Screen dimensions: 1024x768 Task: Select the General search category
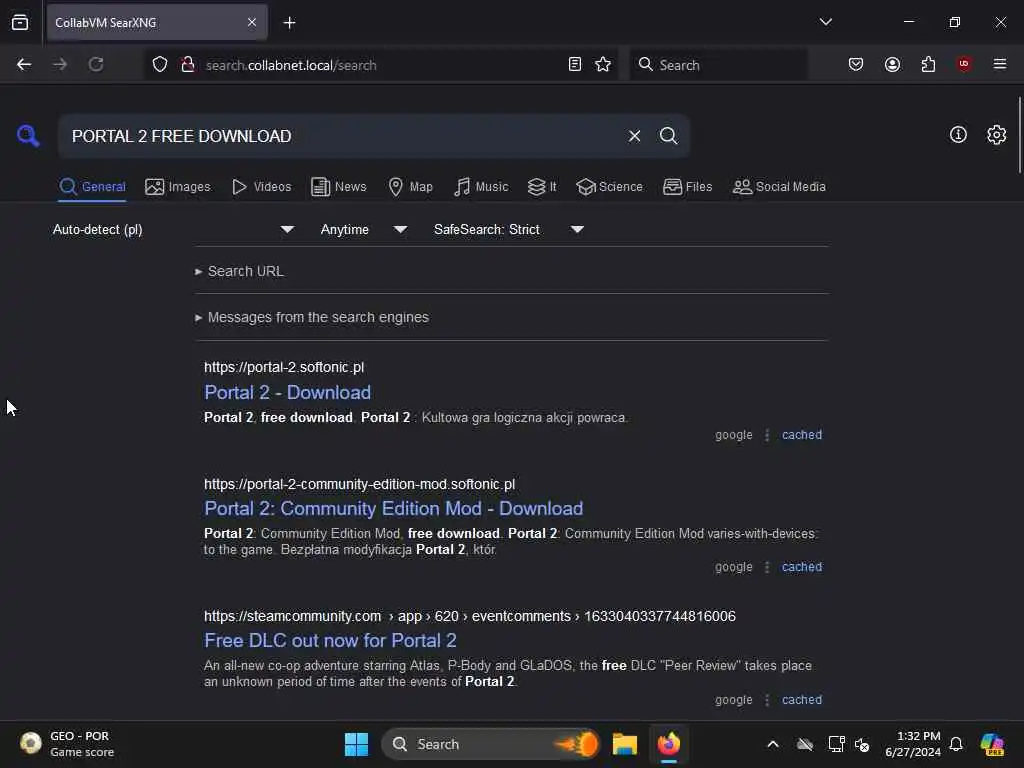point(92,187)
